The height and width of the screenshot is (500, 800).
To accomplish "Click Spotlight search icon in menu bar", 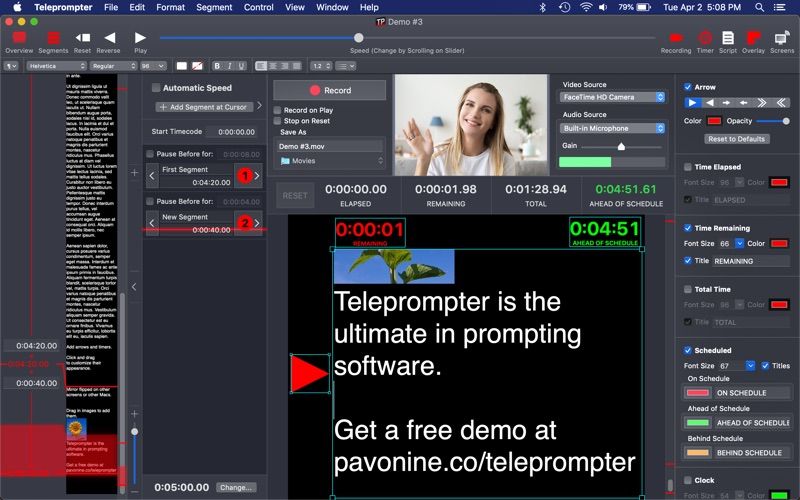I will 760,7.
